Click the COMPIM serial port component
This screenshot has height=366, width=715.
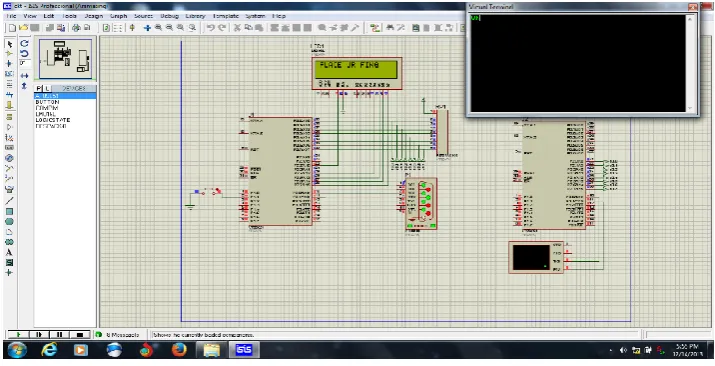click(x=421, y=203)
